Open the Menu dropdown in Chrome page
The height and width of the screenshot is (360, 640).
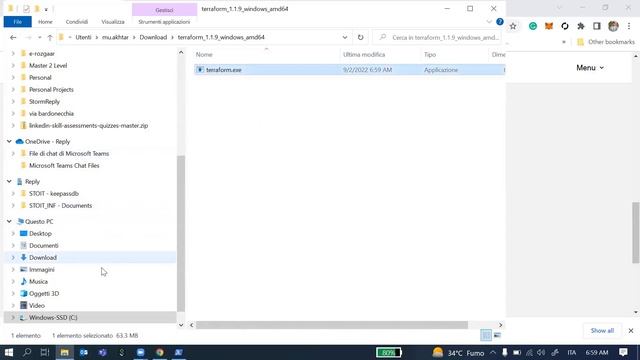590,68
